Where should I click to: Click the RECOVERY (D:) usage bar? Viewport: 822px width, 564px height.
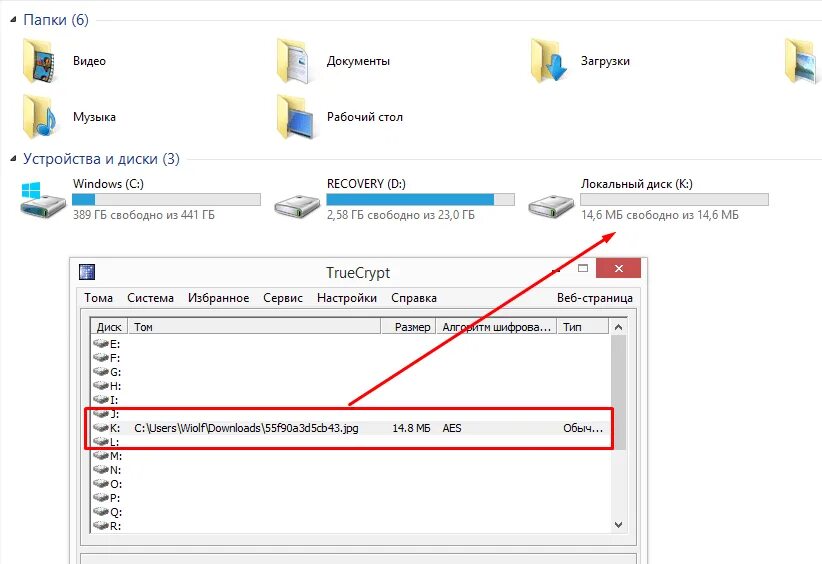click(420, 199)
